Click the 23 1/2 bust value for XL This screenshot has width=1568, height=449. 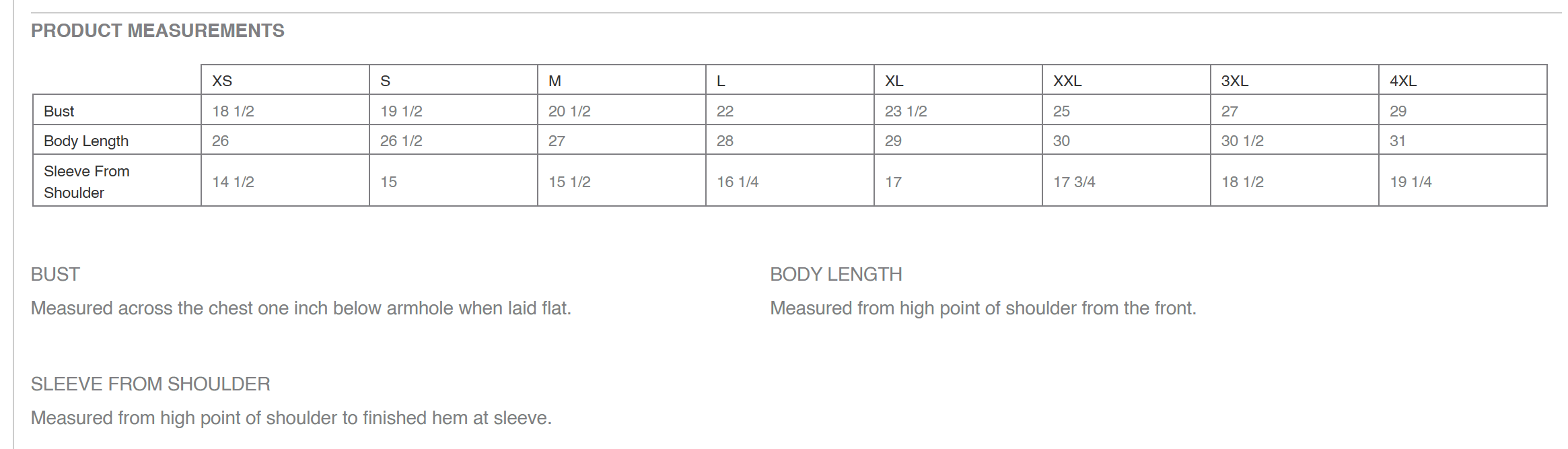[906, 111]
